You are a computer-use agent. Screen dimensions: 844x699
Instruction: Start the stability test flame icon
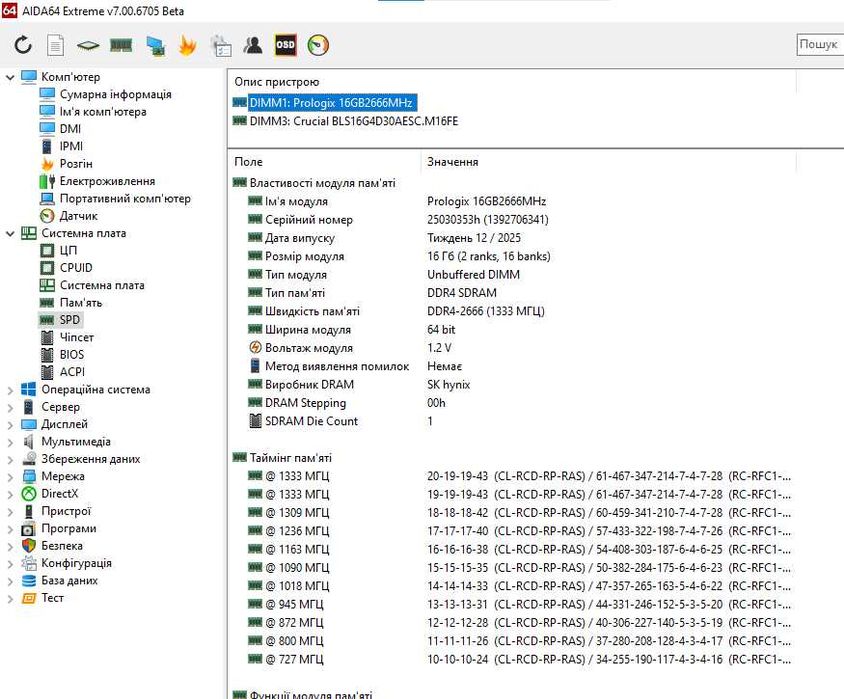tap(187, 45)
